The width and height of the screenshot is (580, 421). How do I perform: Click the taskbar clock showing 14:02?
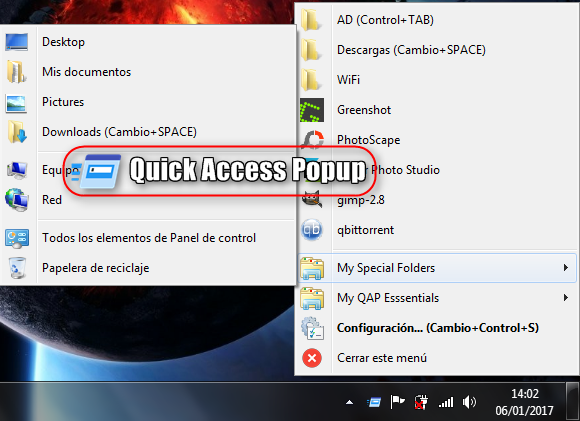(525, 402)
